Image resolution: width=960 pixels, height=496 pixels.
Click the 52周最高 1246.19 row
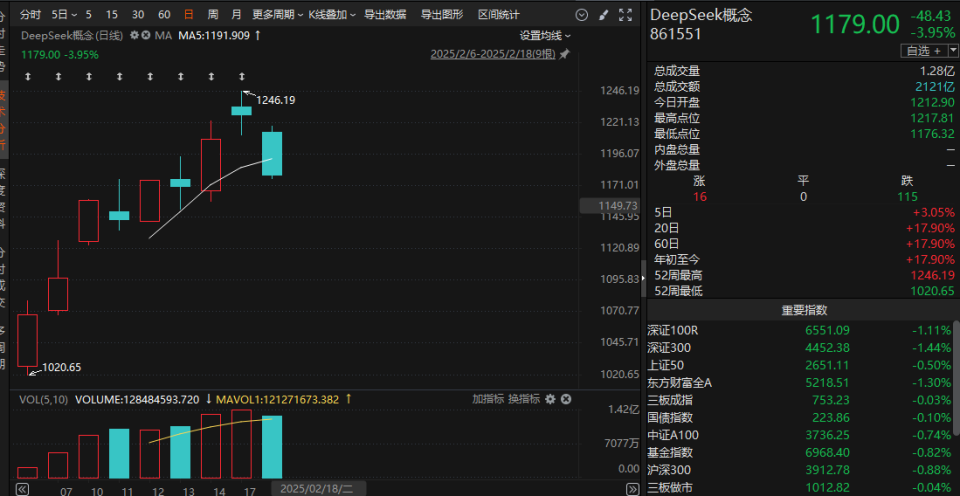point(804,276)
